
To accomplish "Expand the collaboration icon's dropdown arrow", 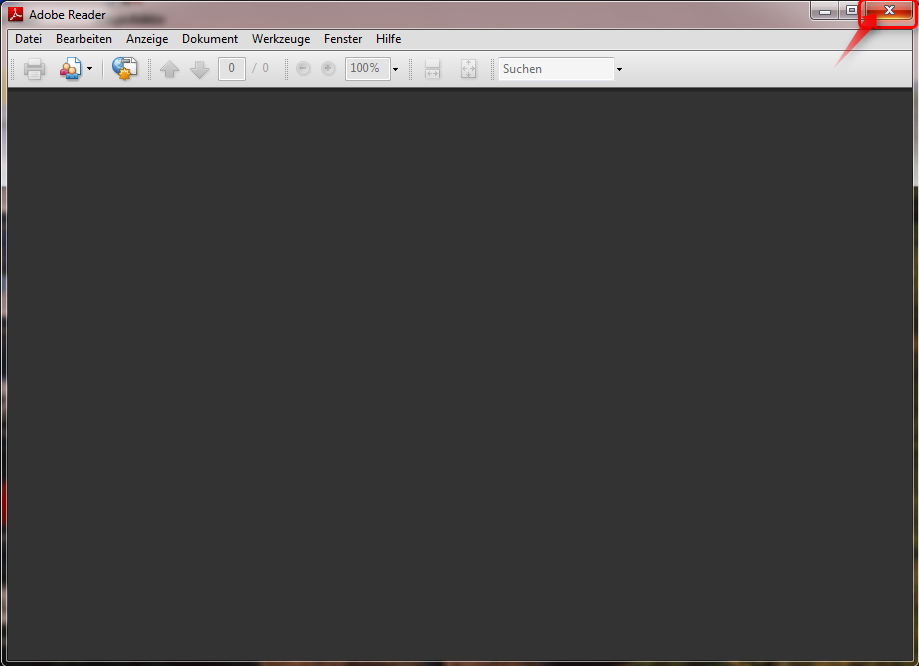I will [x=89, y=68].
